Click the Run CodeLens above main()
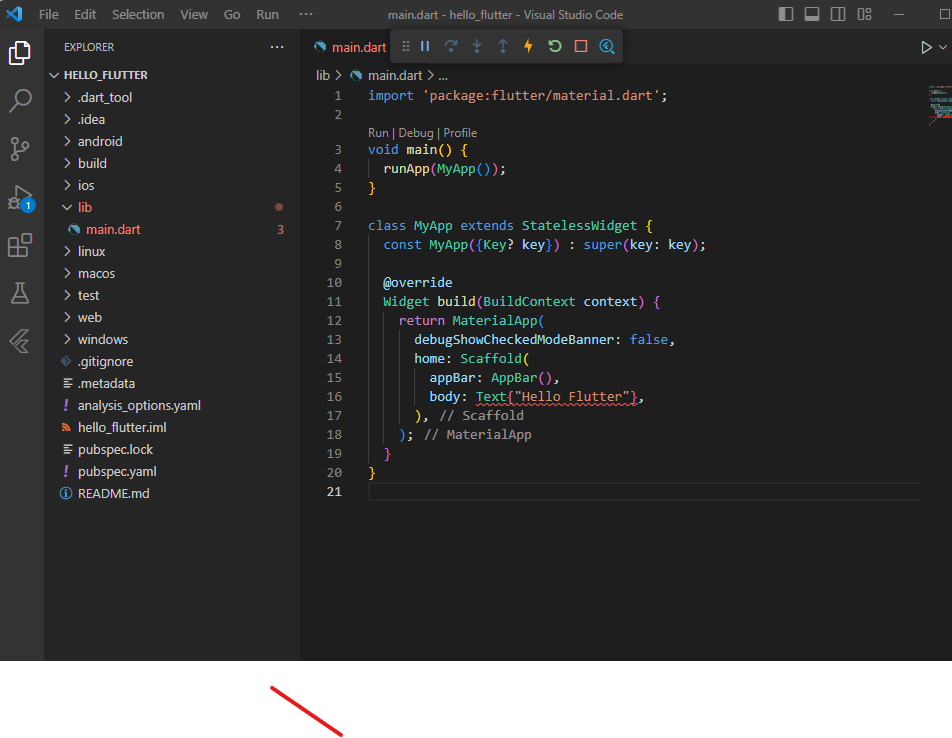Image resolution: width=952 pixels, height=738 pixels. (378, 133)
